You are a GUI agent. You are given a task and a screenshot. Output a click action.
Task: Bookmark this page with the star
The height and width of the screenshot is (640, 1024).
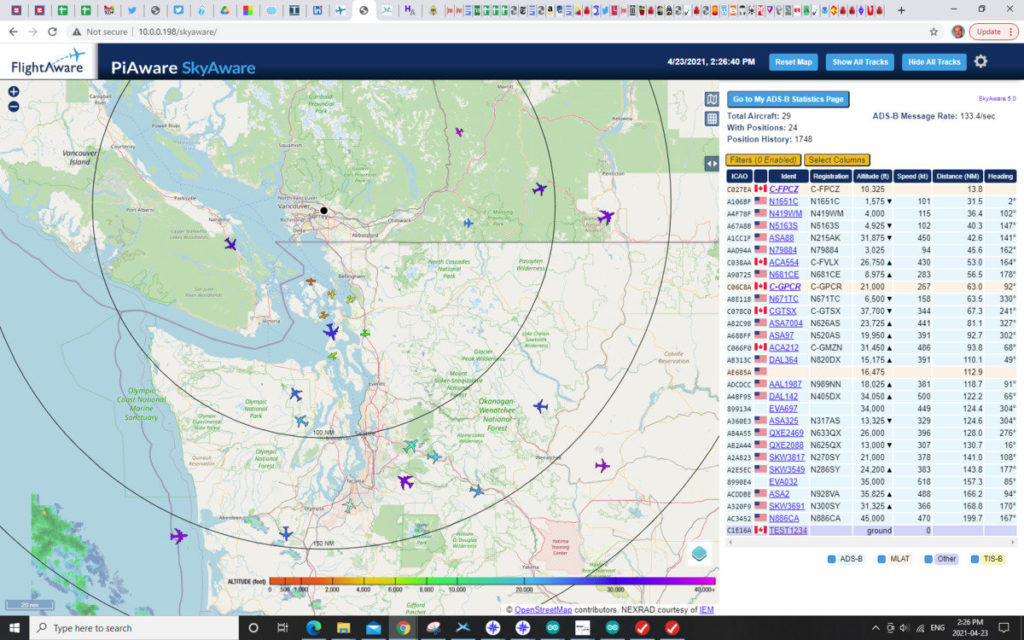(x=933, y=31)
